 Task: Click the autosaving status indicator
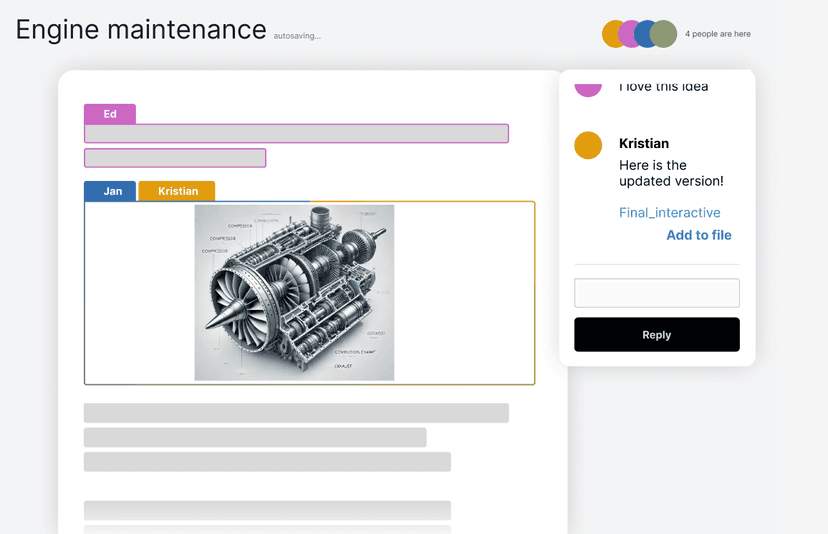coord(297,36)
